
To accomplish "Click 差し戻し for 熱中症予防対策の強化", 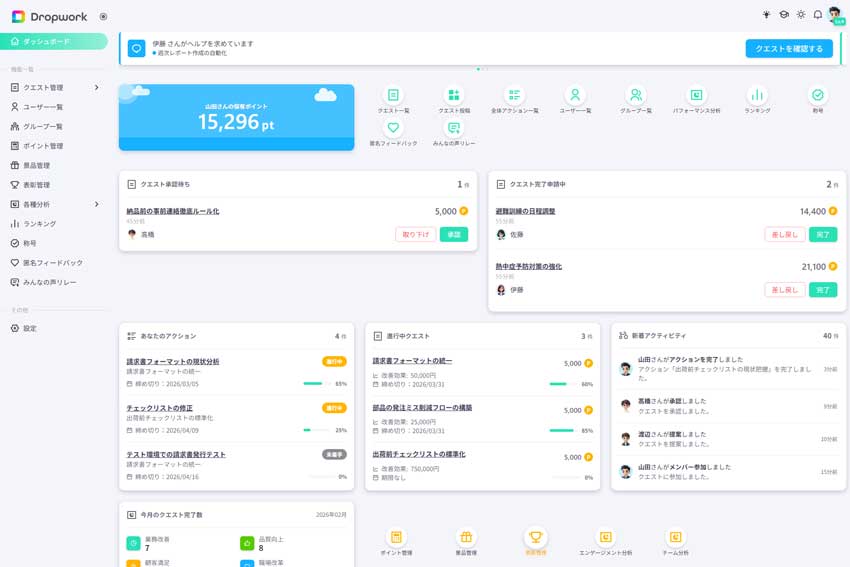I will pyautogui.click(x=784, y=289).
